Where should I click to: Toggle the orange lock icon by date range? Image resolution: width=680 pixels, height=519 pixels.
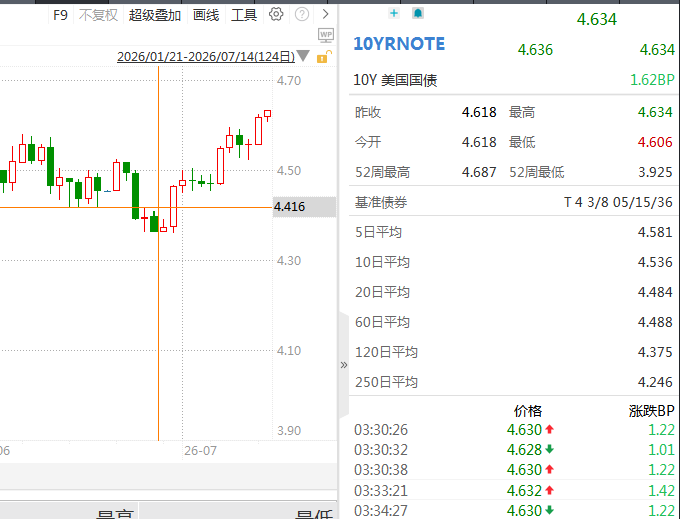coord(324,56)
